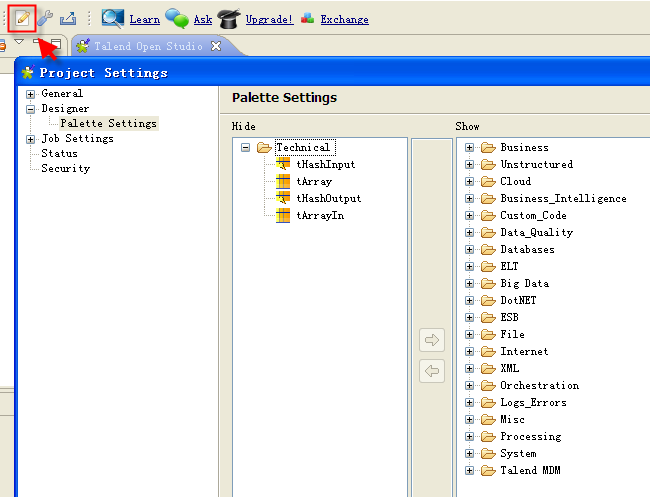This screenshot has width=650, height=497.
Task: Click the top hat Upgrade icon
Action: pos(228,18)
